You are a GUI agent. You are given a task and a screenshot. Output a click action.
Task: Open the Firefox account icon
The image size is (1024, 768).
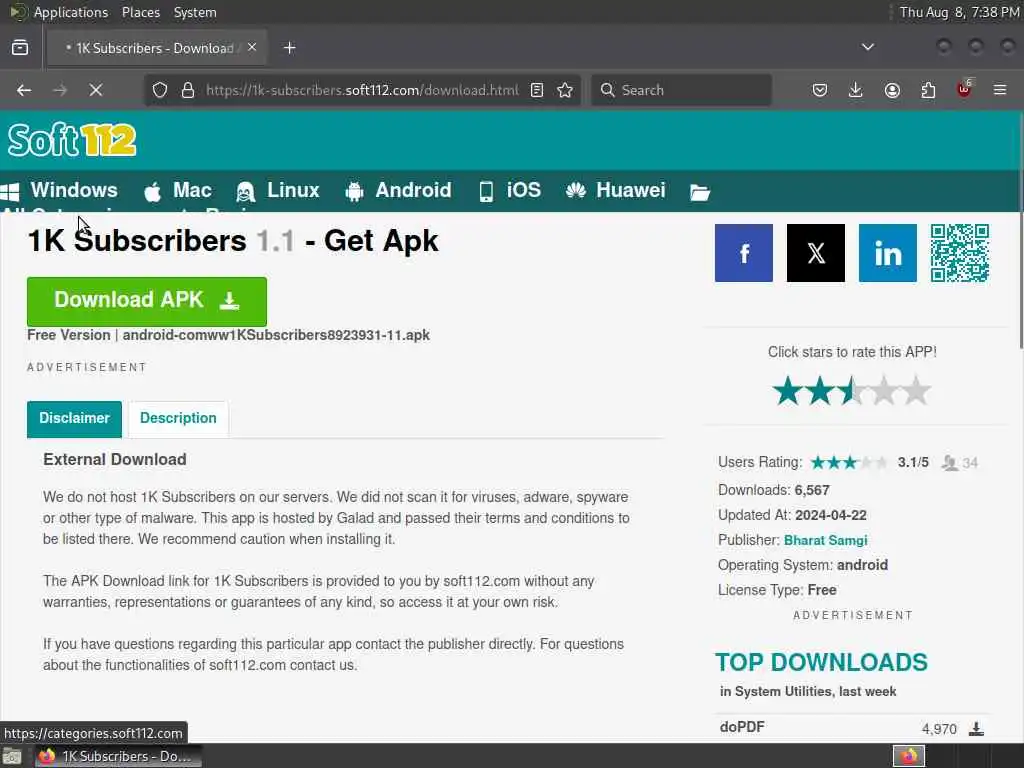892,90
